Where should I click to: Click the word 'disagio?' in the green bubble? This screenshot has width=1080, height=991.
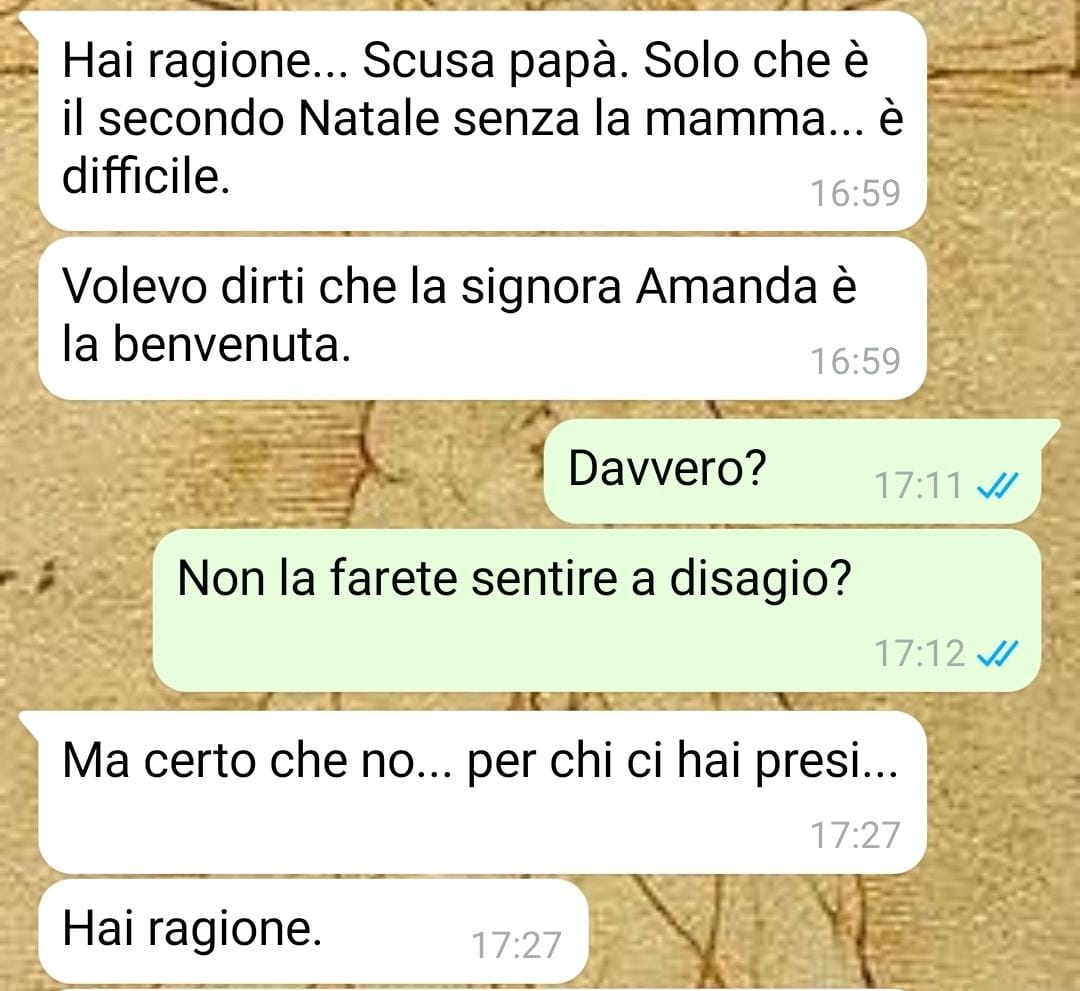click(x=760, y=578)
